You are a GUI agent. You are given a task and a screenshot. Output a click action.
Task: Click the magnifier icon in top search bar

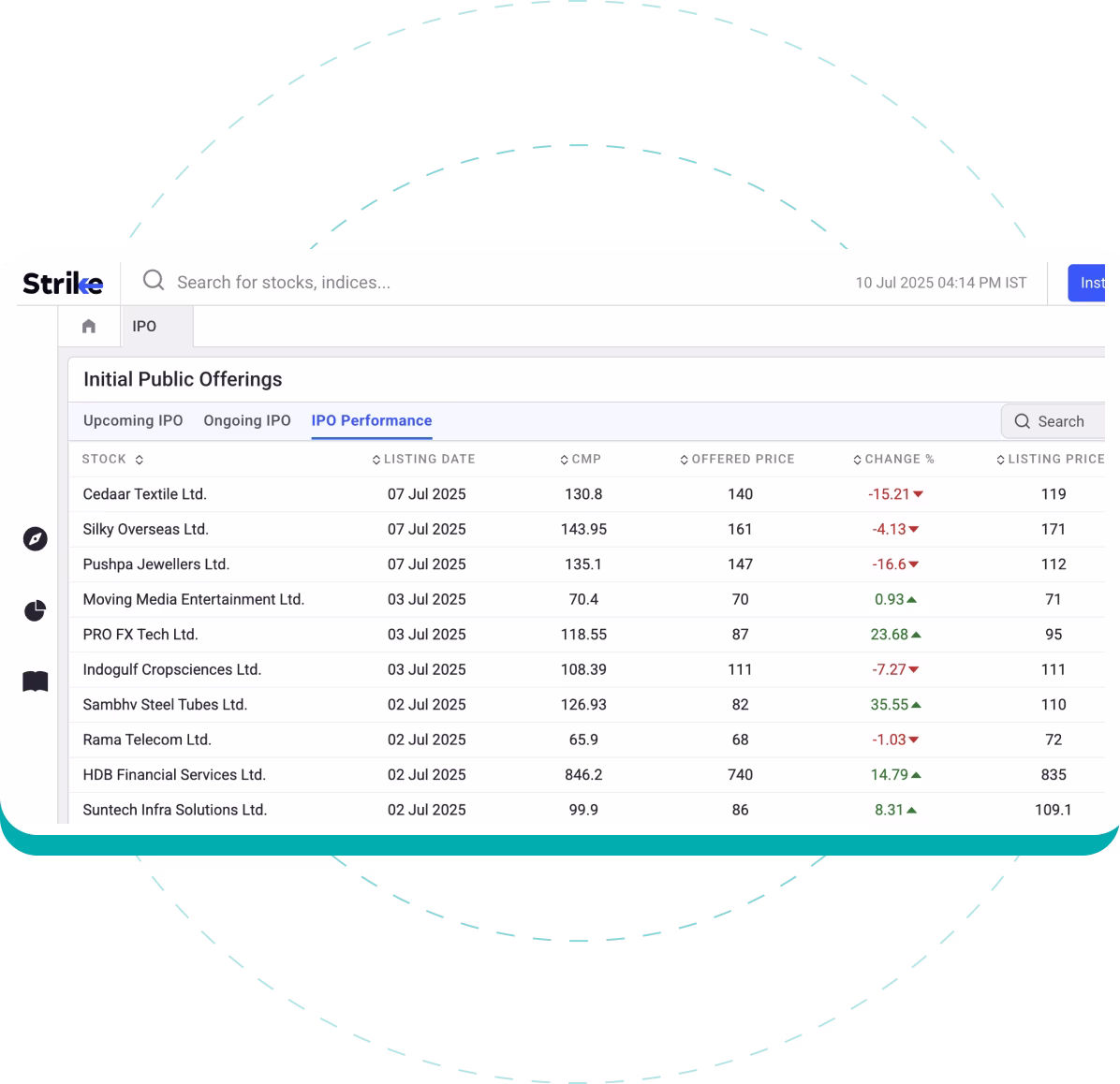click(x=154, y=281)
